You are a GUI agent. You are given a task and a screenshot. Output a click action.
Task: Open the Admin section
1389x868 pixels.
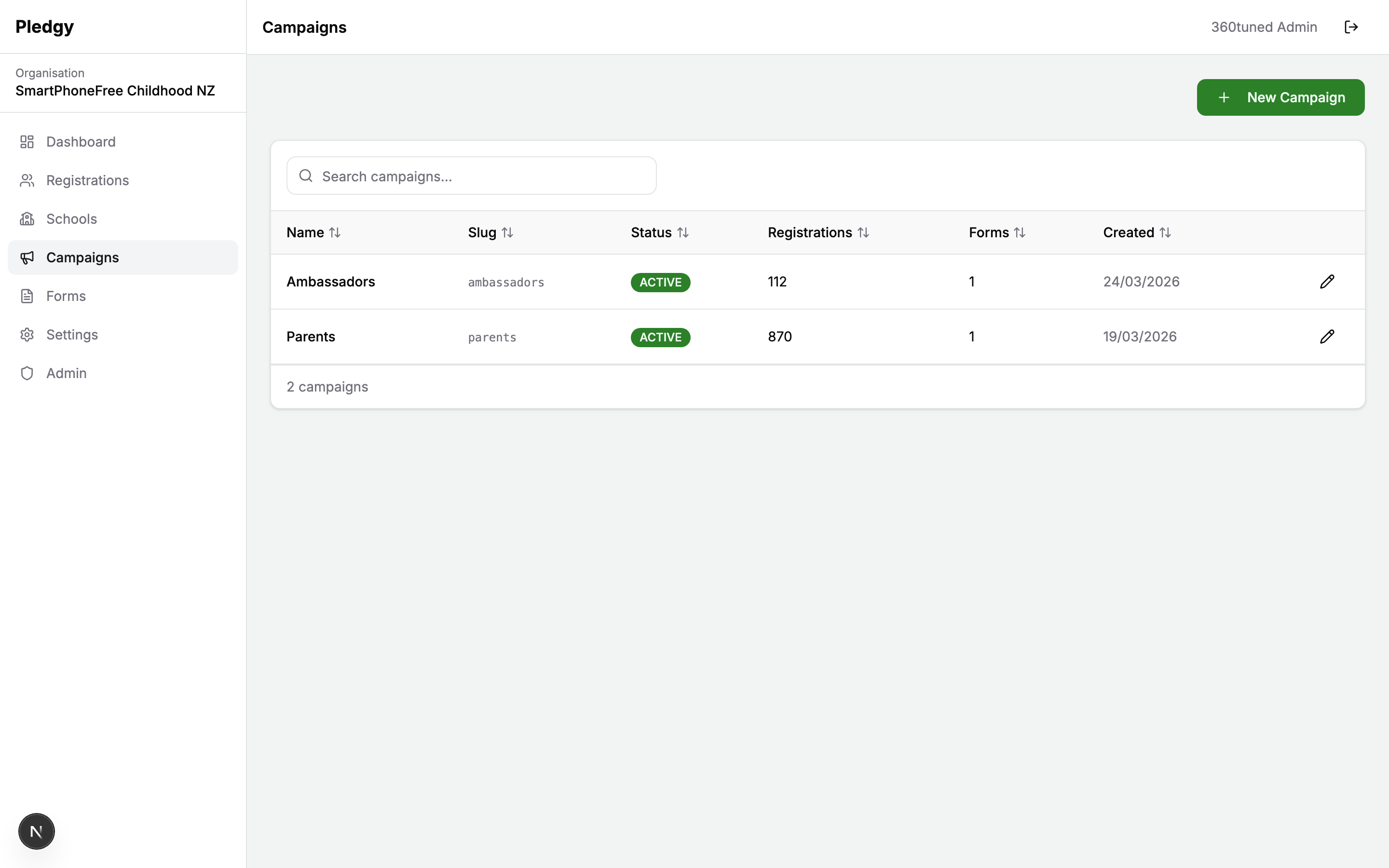[123, 373]
